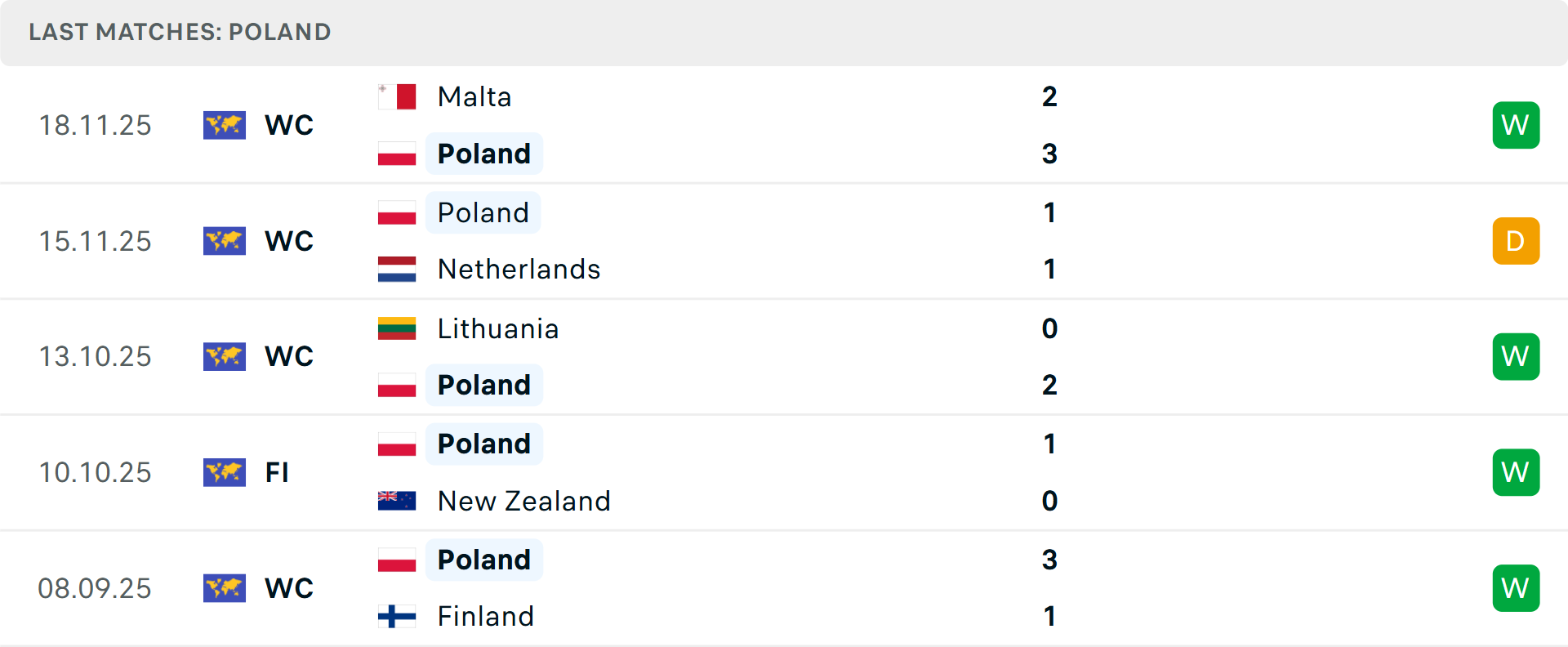Click the Last Matches: Poland header
This screenshot has width=1568, height=647.
pos(180,32)
